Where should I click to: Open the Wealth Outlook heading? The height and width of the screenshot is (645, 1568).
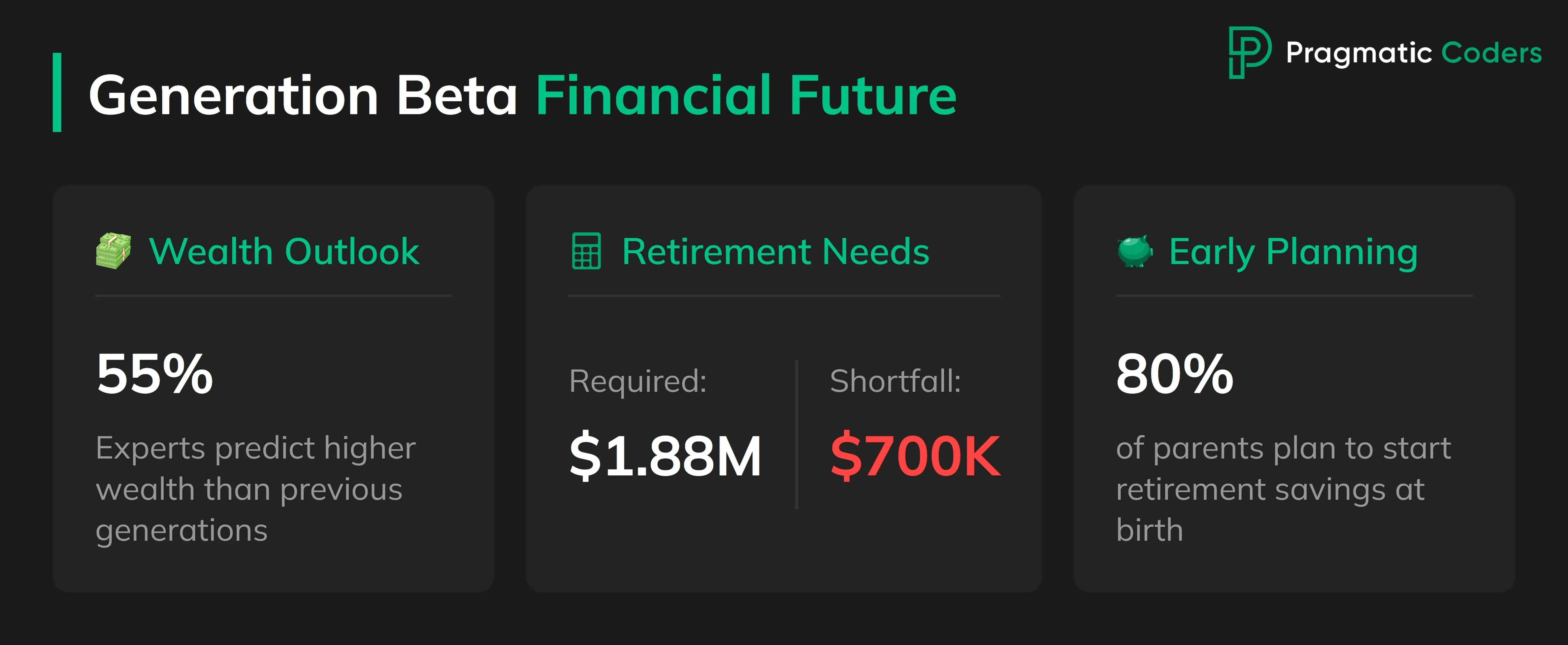click(x=284, y=251)
